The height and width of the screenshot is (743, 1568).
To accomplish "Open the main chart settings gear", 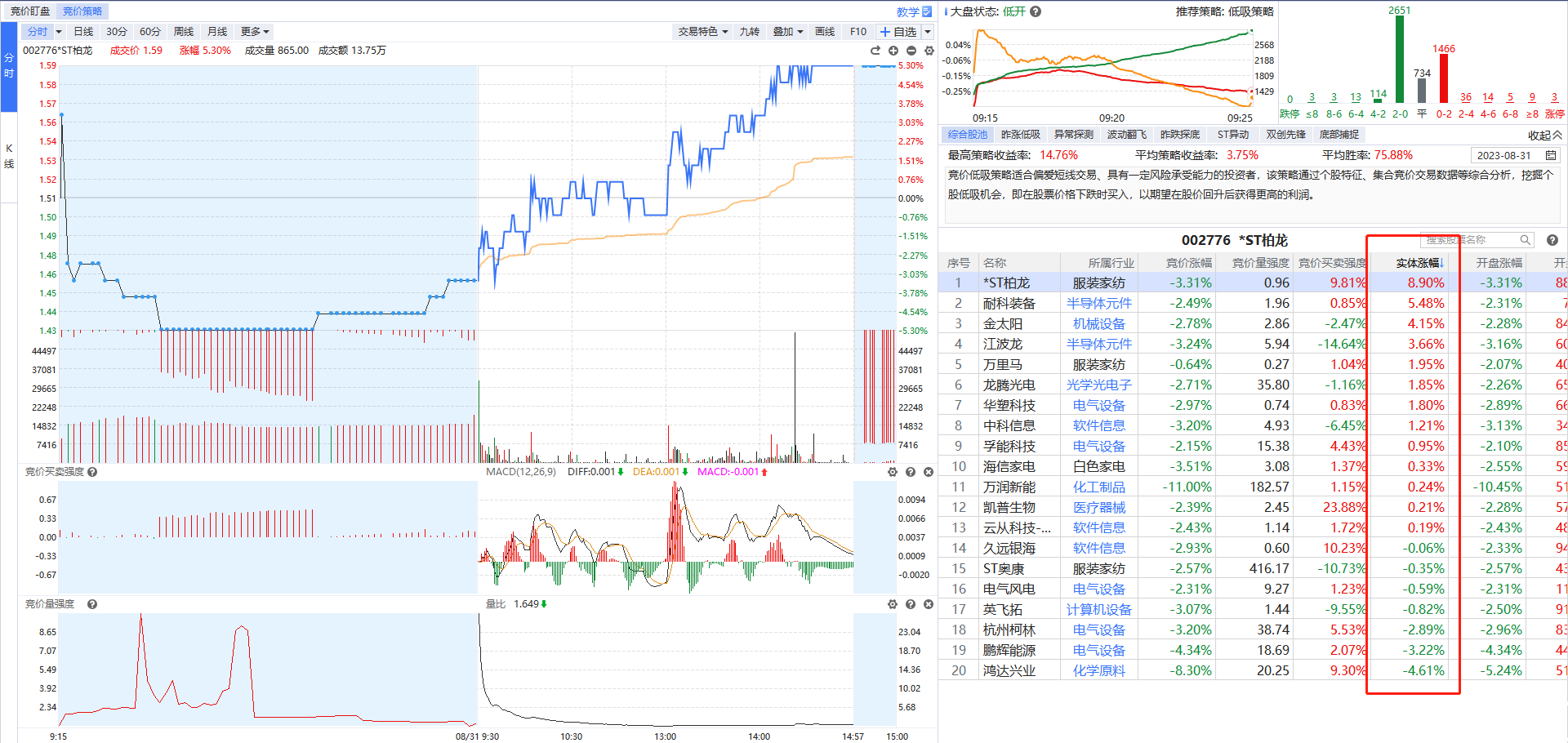I will coord(929,51).
